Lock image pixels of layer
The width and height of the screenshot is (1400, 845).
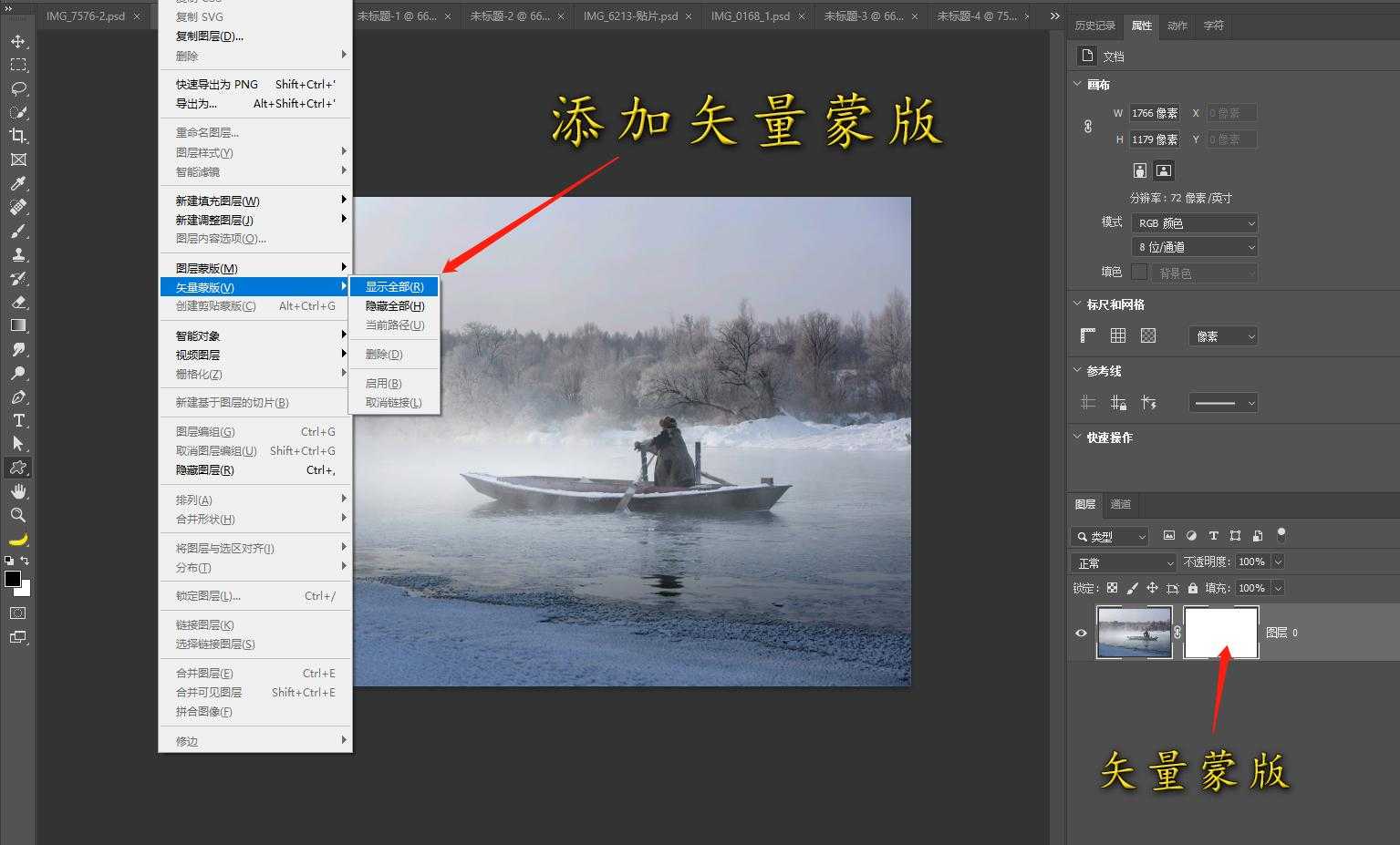[1132, 588]
